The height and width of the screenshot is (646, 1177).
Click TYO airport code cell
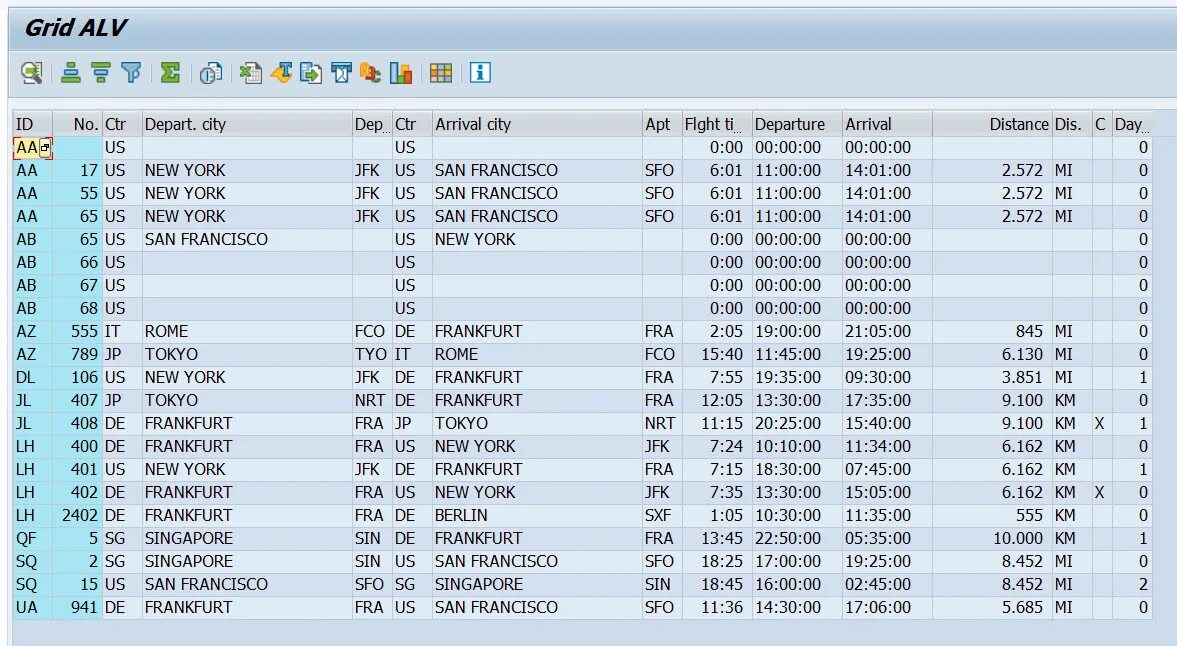tap(372, 354)
